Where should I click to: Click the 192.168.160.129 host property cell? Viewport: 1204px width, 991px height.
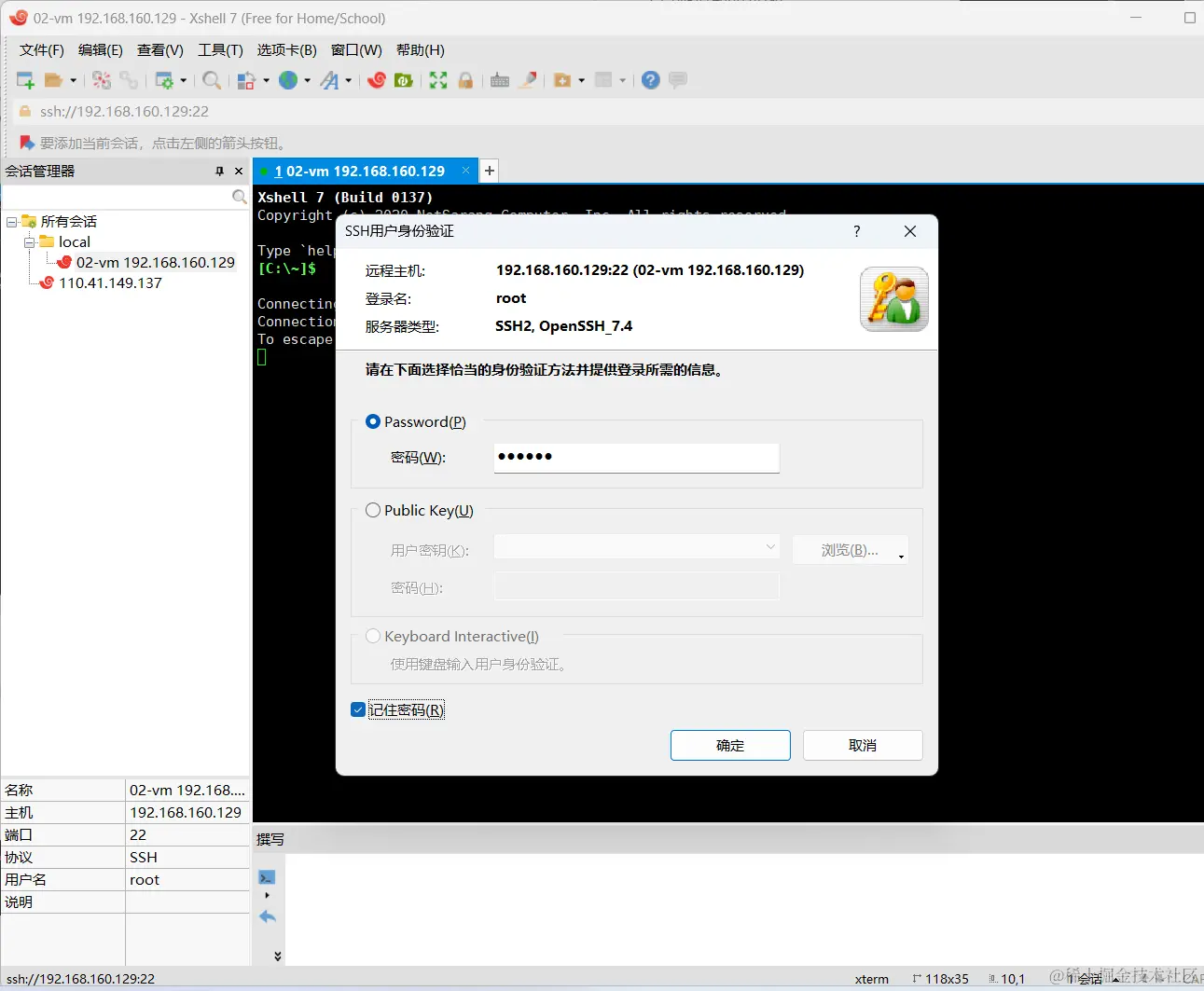[x=187, y=812]
